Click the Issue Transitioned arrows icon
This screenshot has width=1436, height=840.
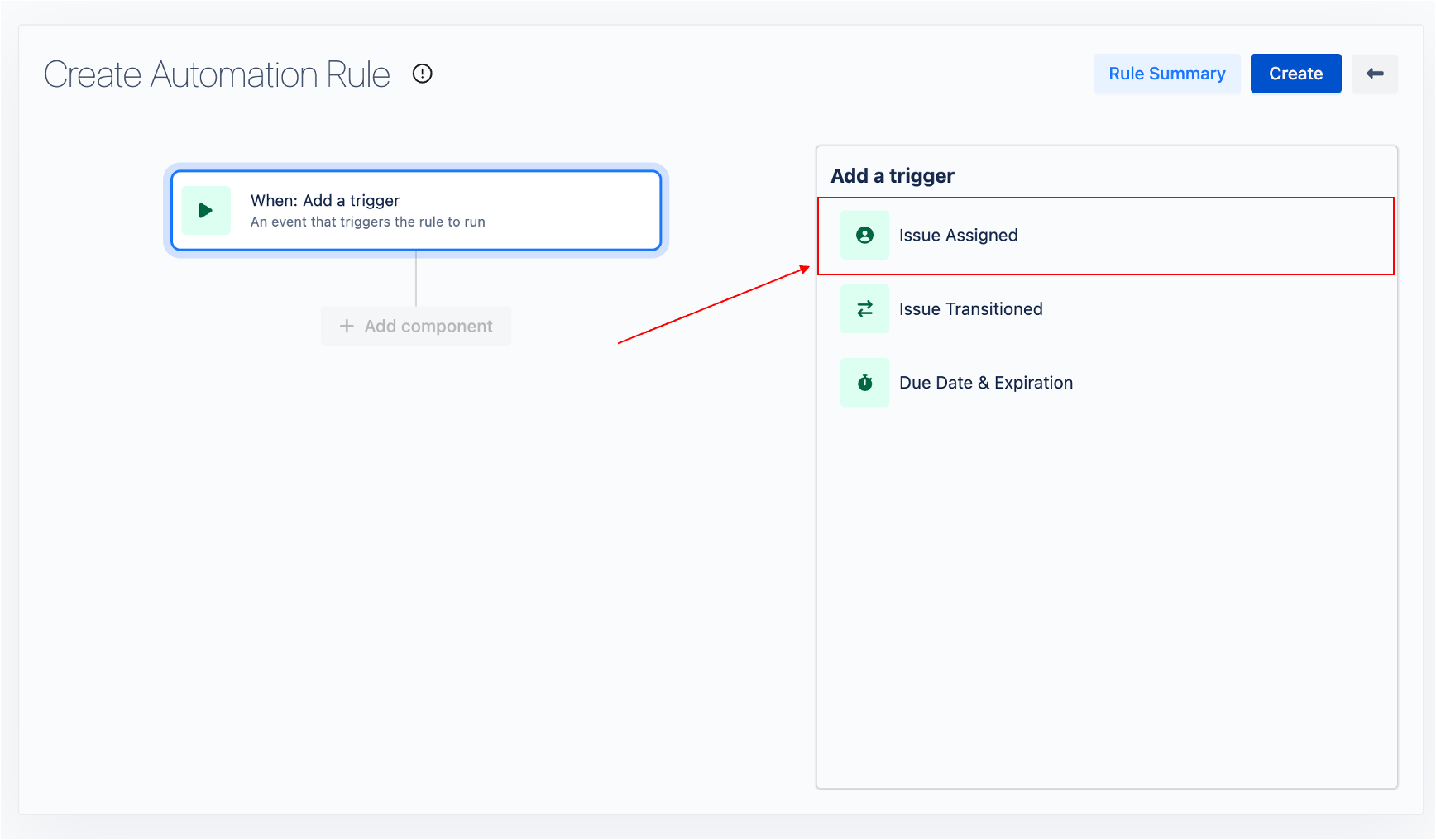pyautogui.click(x=864, y=309)
